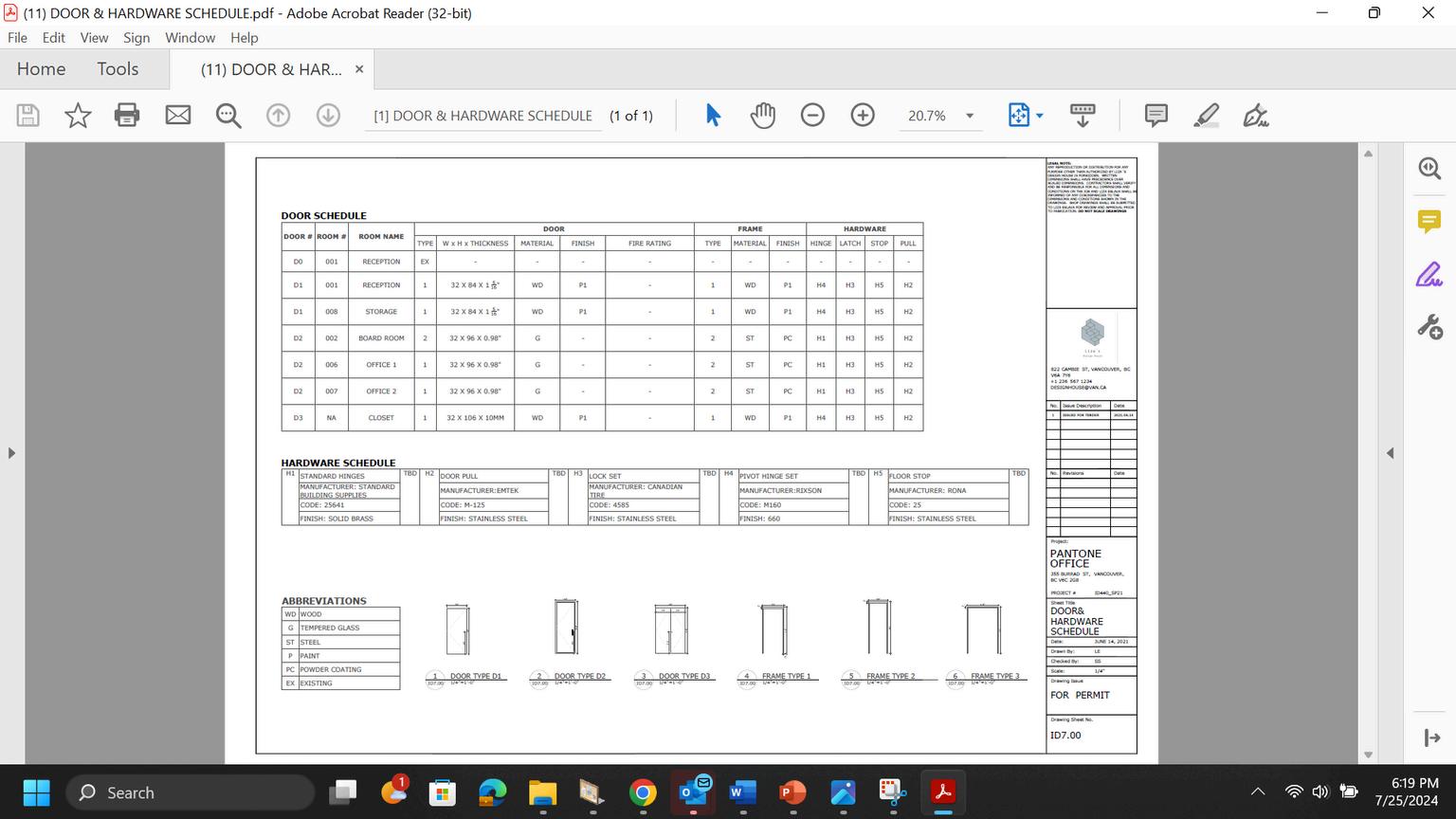The image size is (1456, 819).
Task: Open the View menu
Action: tap(94, 38)
